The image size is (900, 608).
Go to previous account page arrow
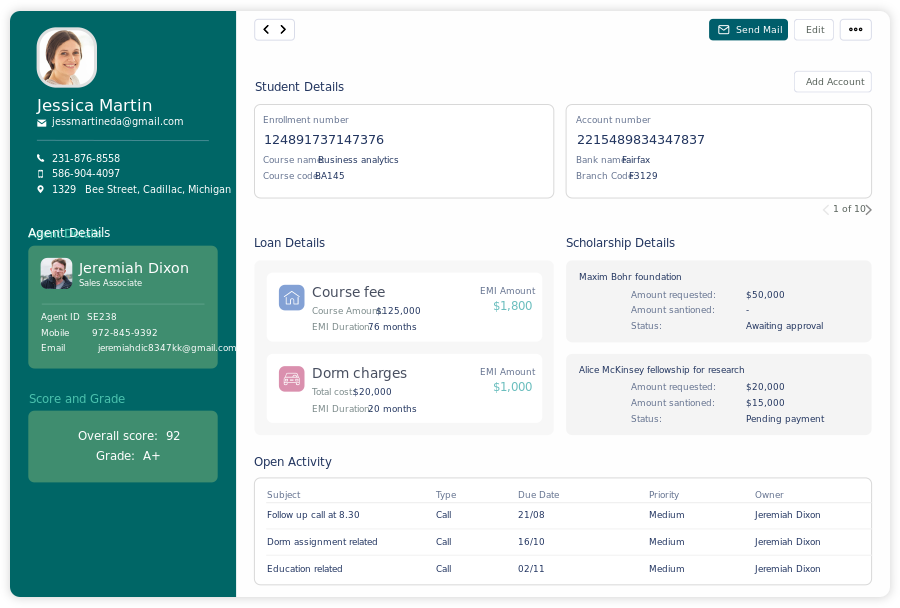tap(825, 210)
